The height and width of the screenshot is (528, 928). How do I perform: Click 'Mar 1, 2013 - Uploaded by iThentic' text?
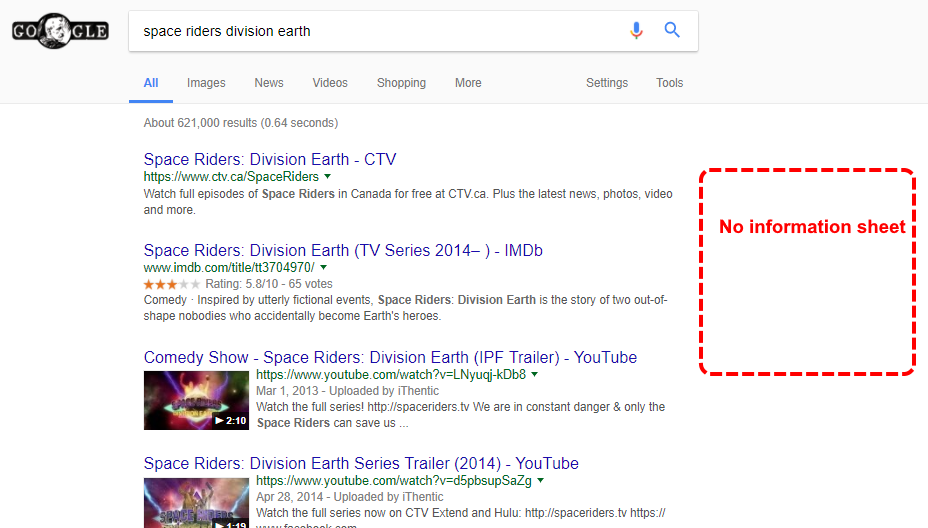[x=347, y=391]
